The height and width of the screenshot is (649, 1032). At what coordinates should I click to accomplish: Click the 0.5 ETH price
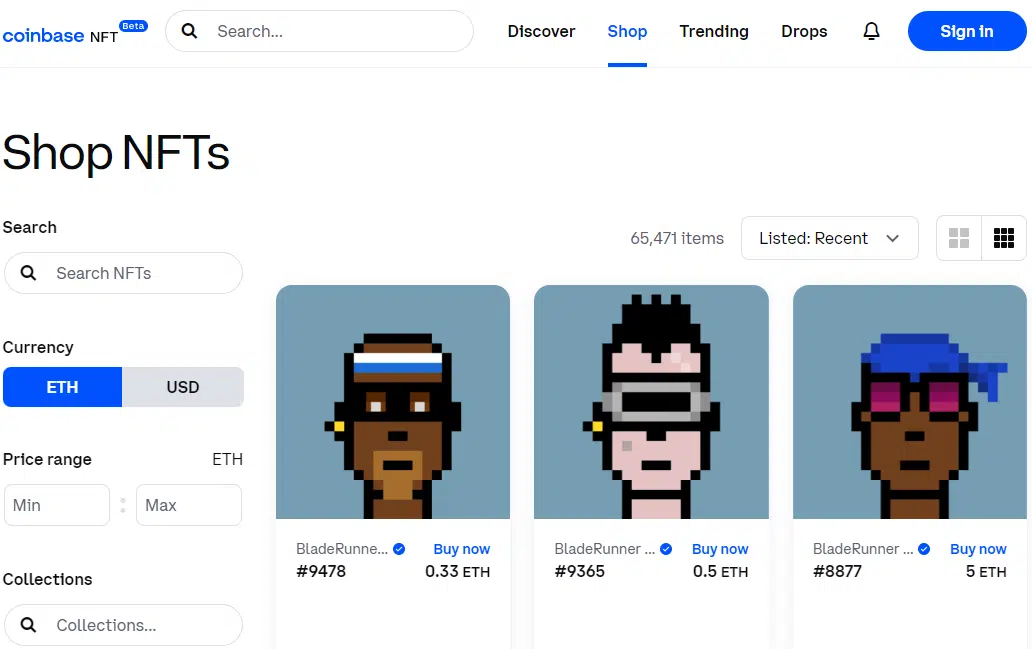[x=721, y=571]
